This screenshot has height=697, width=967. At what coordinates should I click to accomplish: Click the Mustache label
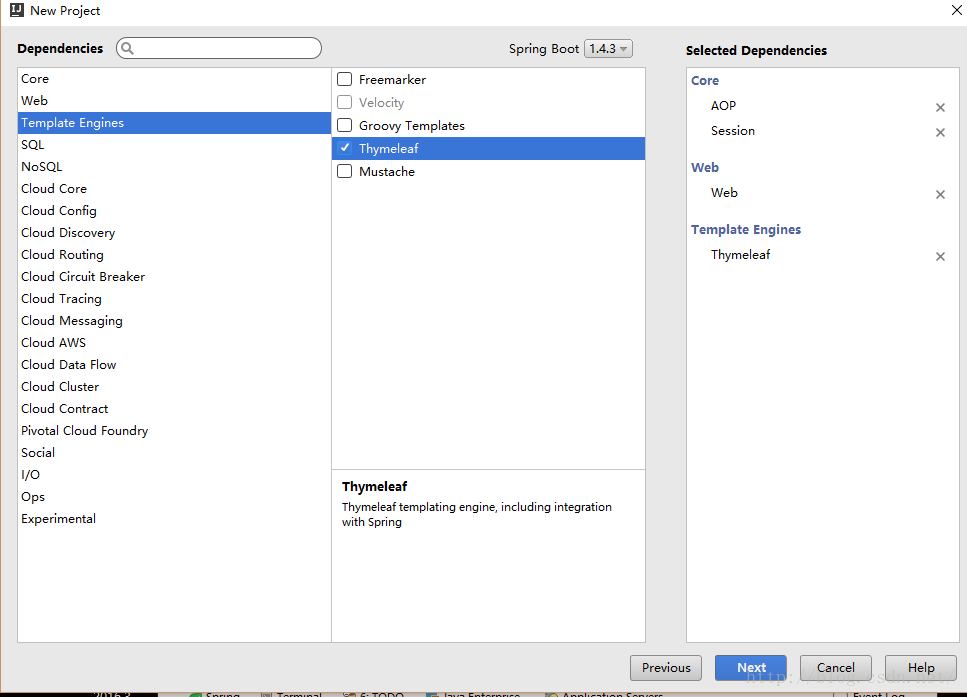click(387, 171)
